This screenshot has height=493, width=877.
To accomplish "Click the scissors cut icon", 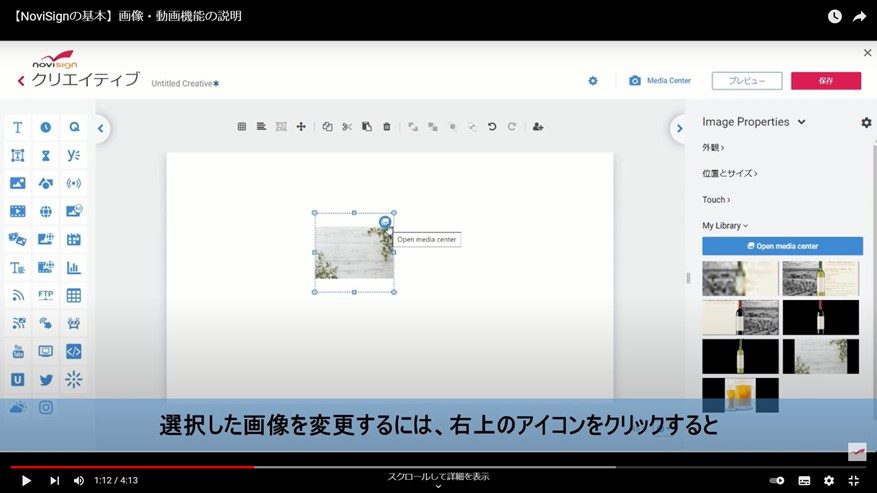I will pos(347,127).
